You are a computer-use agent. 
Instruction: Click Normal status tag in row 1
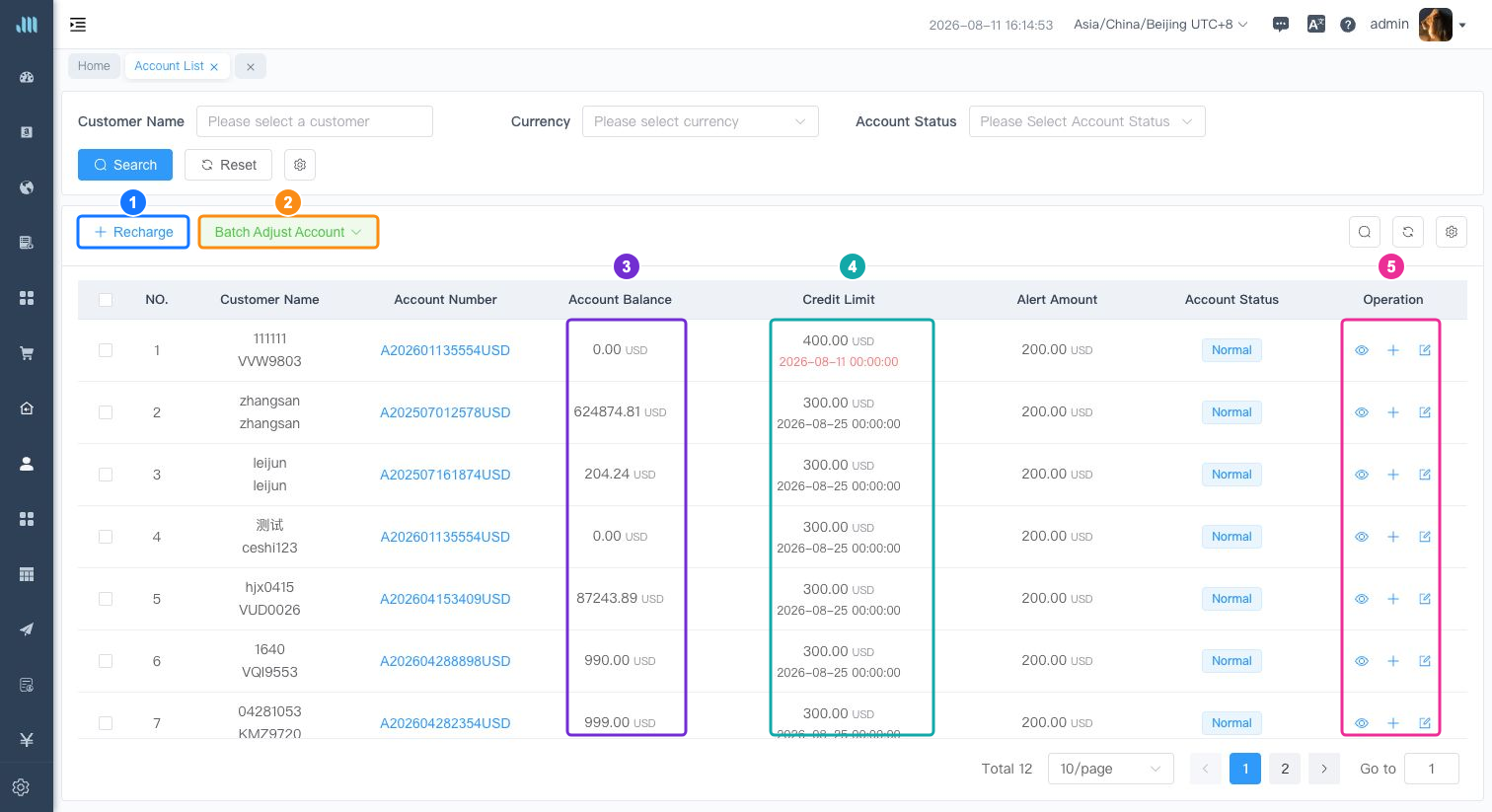coord(1231,350)
